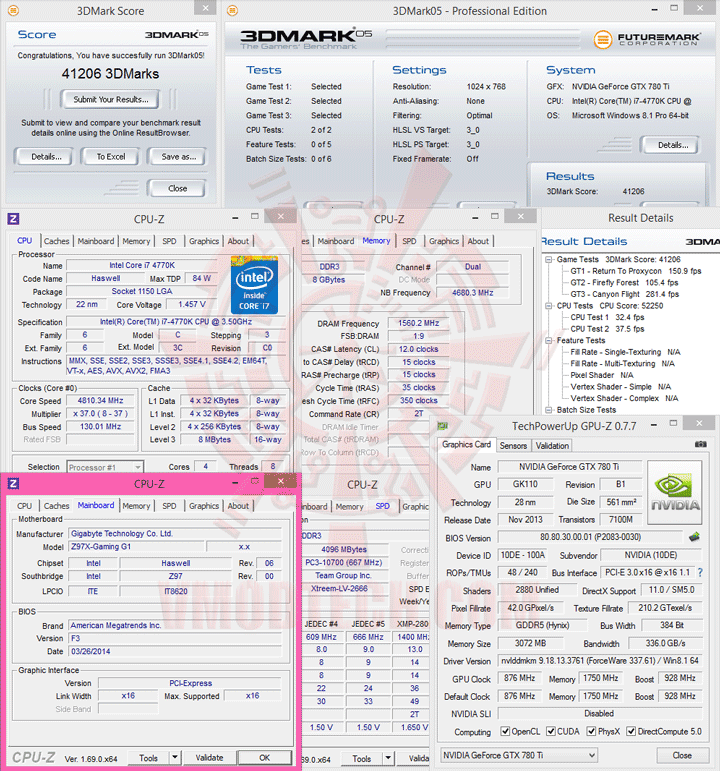Click the DRAM Frequency value 1560.2 MHz
720x771 pixels.
pyautogui.click(x=419, y=323)
